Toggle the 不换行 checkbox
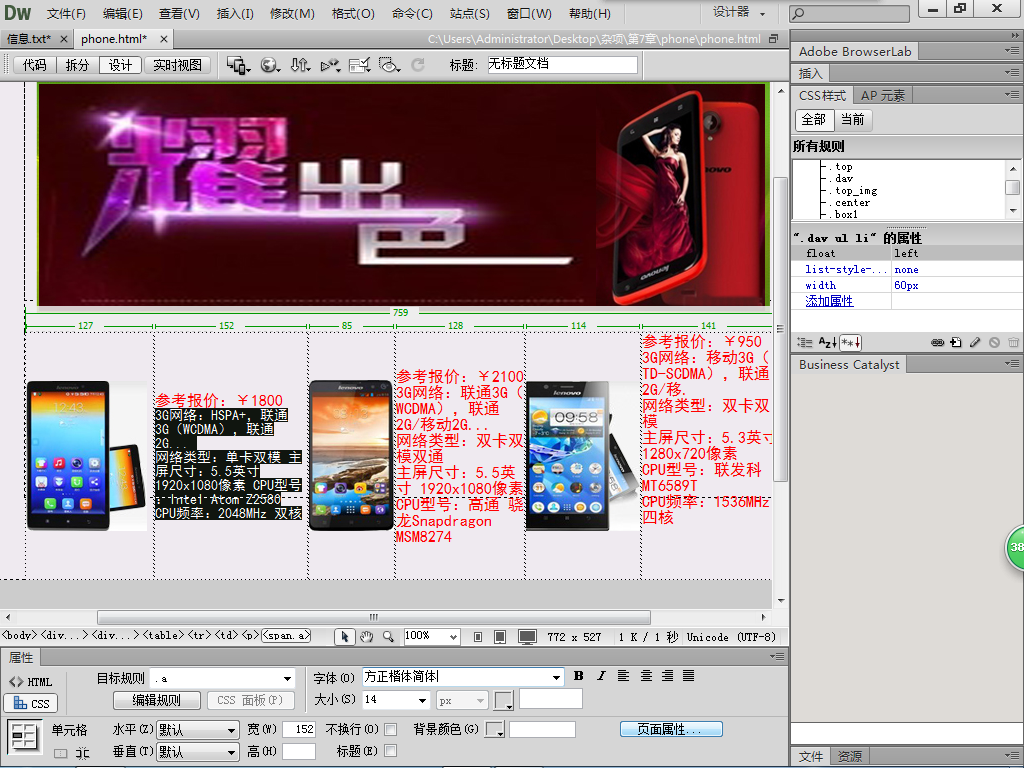The height and width of the screenshot is (768, 1024). tap(391, 729)
